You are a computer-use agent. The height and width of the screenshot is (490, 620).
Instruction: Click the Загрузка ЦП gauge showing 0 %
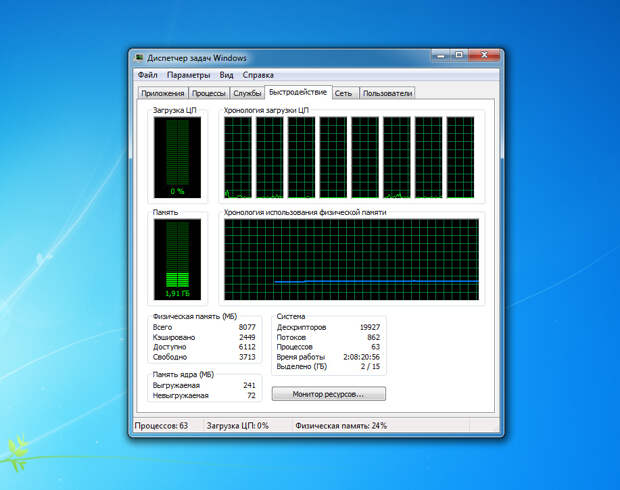[x=177, y=157]
